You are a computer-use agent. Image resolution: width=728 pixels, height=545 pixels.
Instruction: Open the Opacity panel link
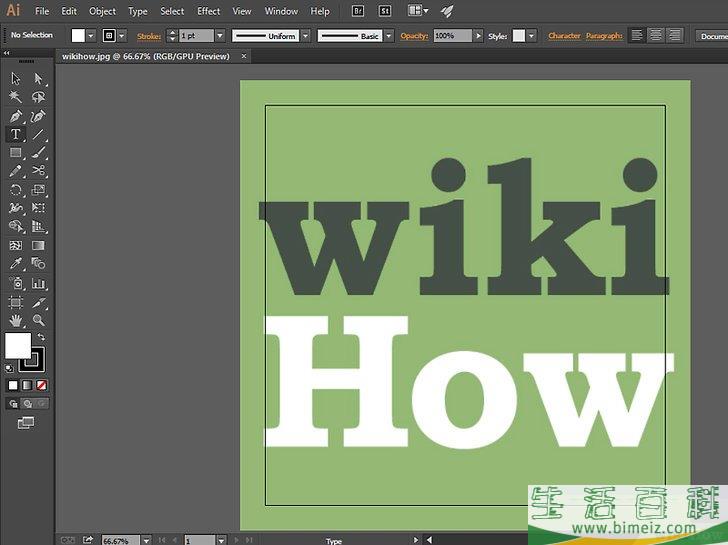414,36
